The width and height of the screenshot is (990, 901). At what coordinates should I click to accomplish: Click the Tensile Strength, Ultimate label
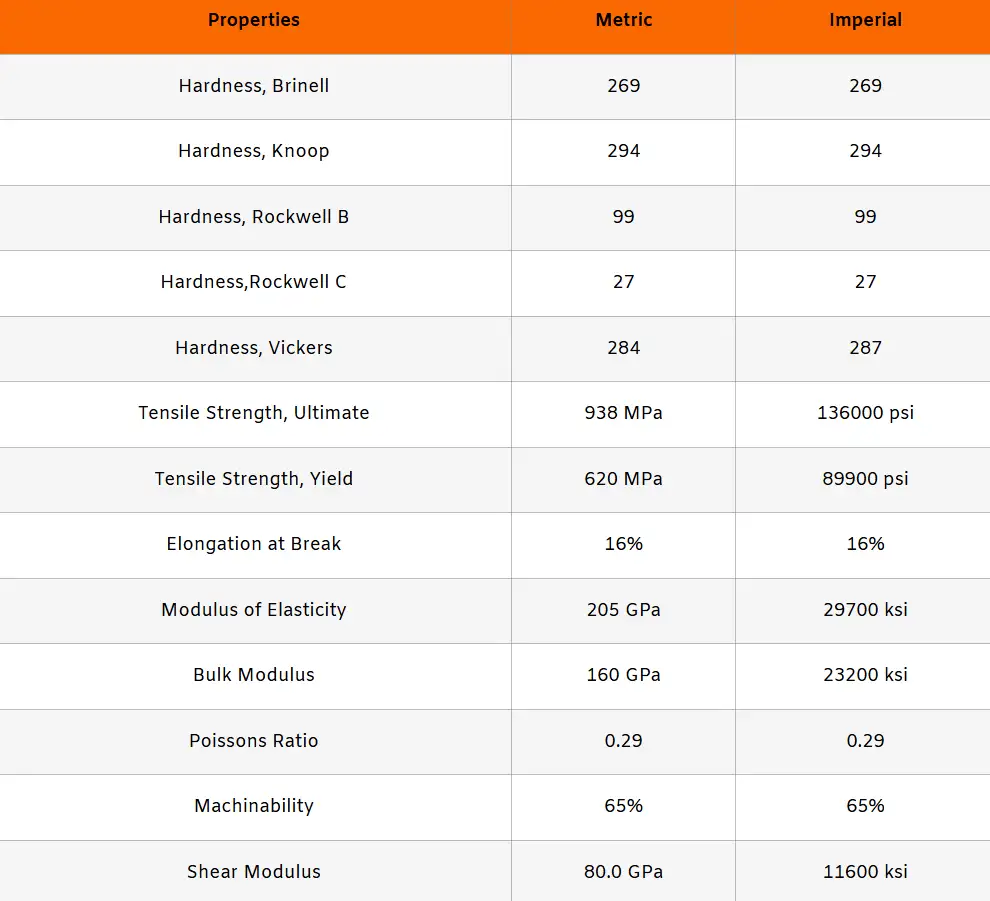(x=254, y=413)
